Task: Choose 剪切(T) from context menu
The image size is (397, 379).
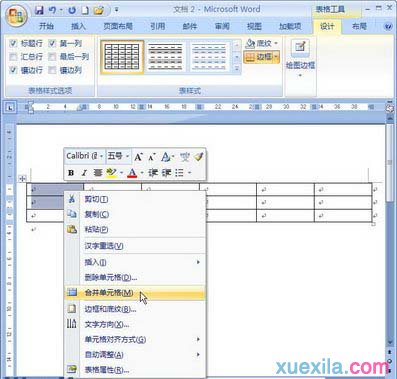Action: [x=134, y=199]
